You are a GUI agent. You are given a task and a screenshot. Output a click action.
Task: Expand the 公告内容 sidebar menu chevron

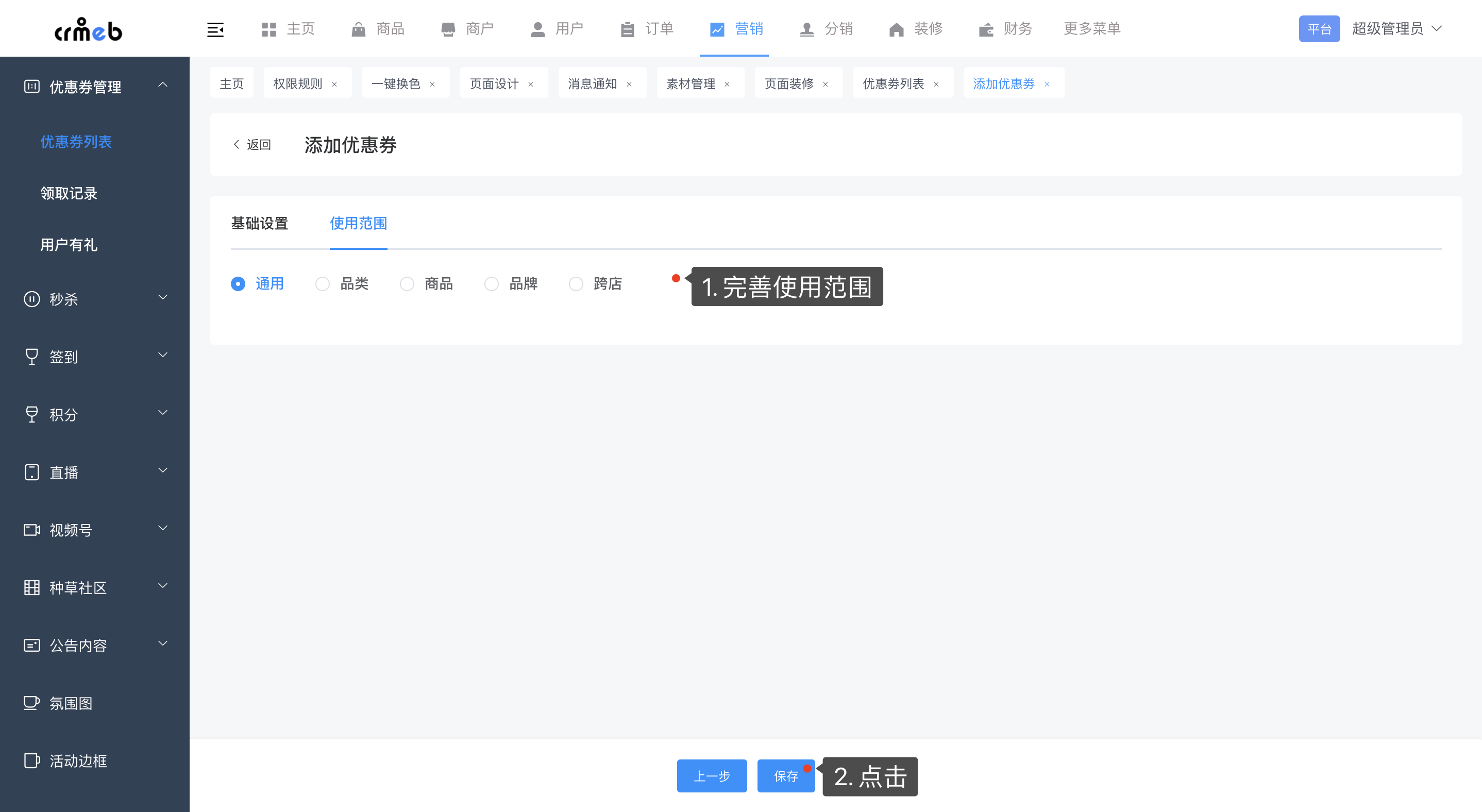(x=163, y=643)
